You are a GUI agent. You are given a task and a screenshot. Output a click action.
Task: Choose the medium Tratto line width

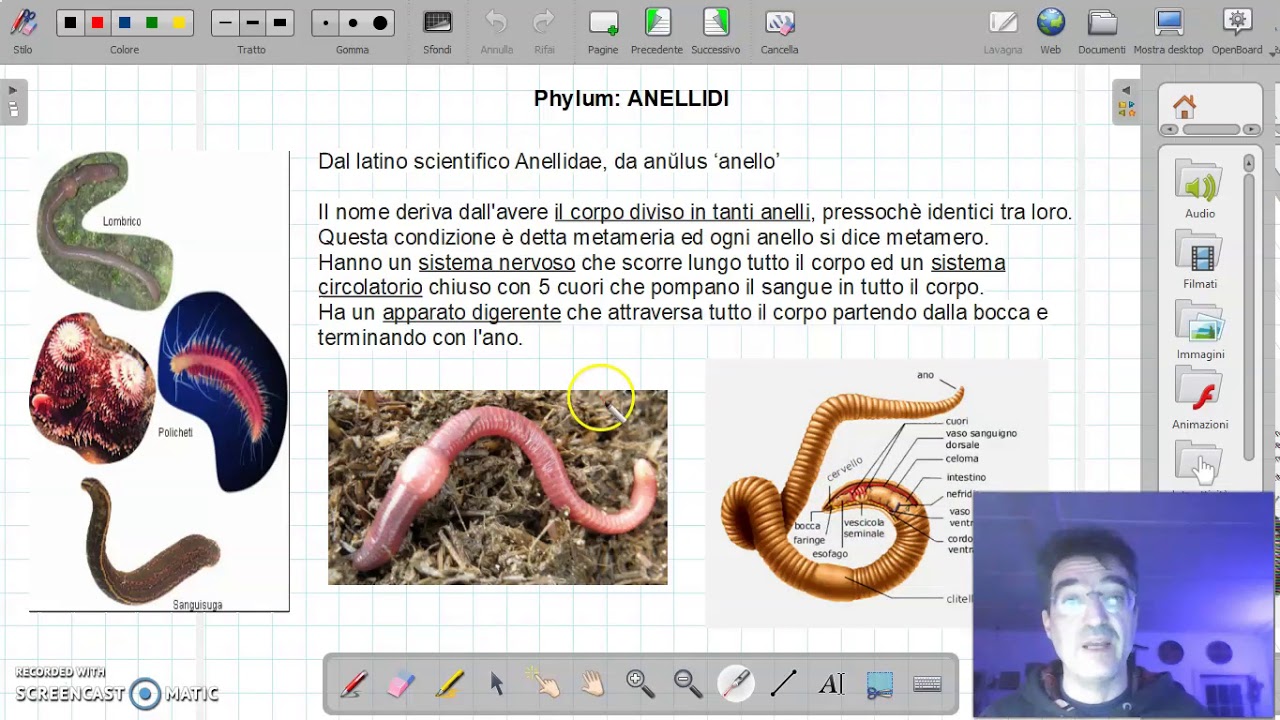pos(252,23)
